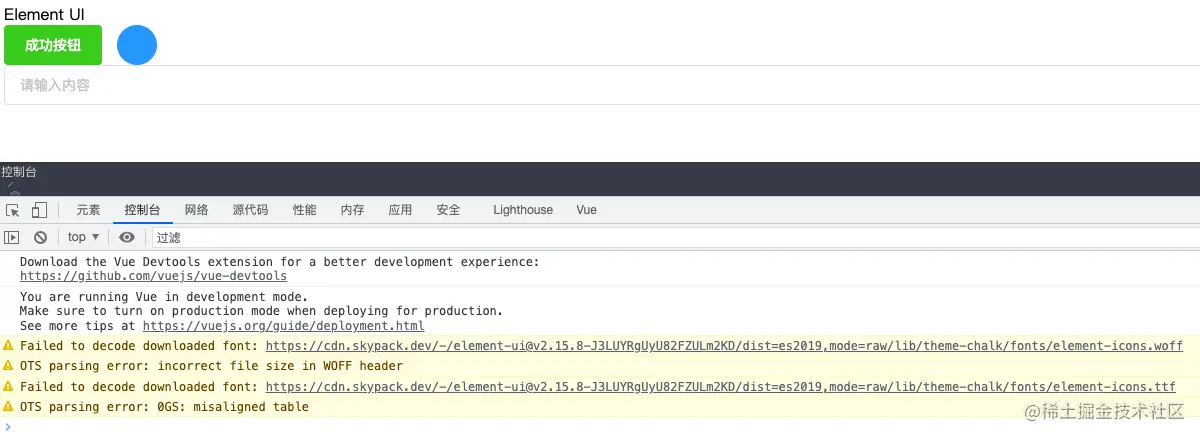Activate the inspect element picker icon
Viewport: 1200px width, 437px height.
pos(13,210)
